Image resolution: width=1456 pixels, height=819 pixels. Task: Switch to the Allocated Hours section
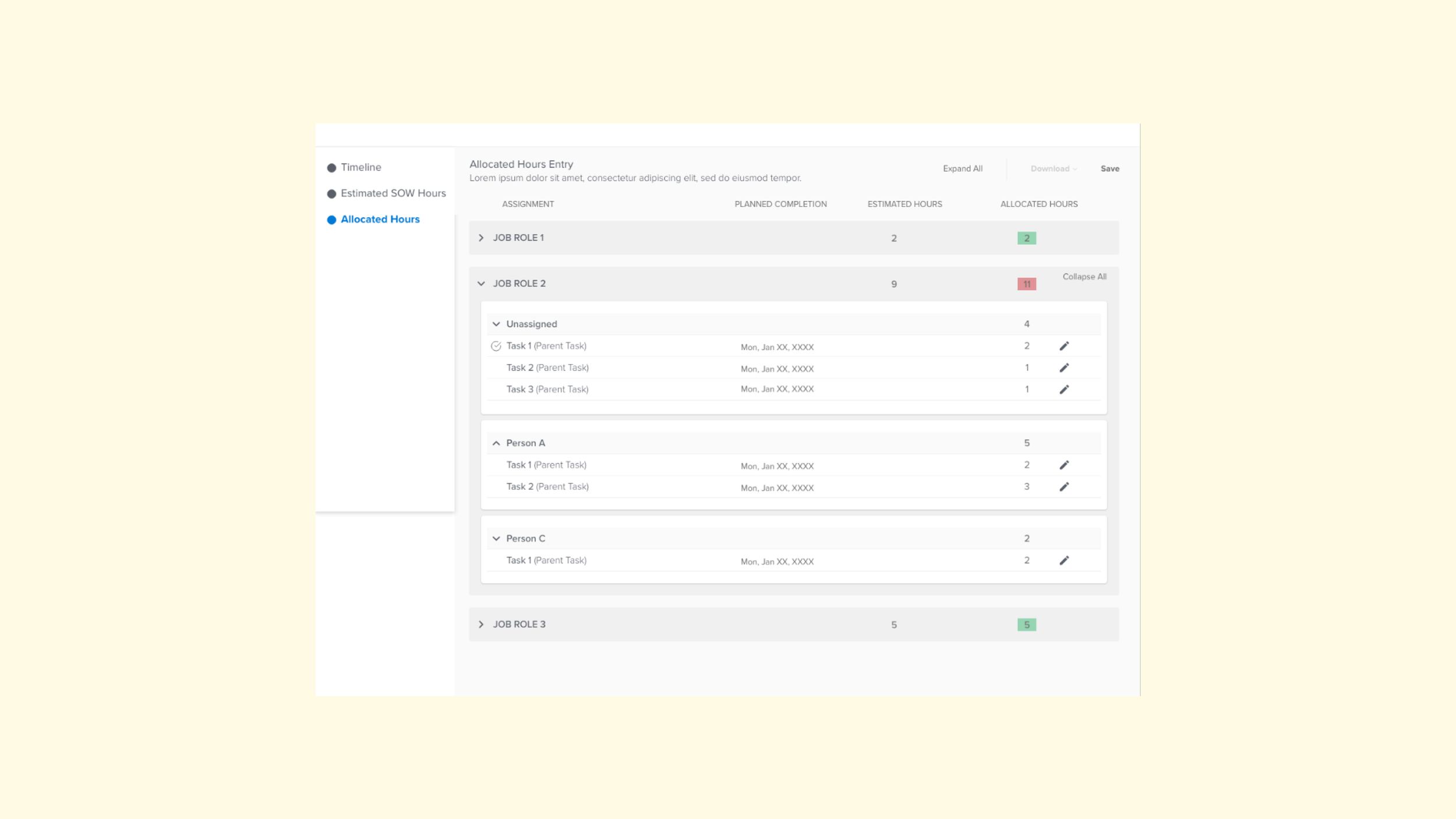click(x=380, y=219)
